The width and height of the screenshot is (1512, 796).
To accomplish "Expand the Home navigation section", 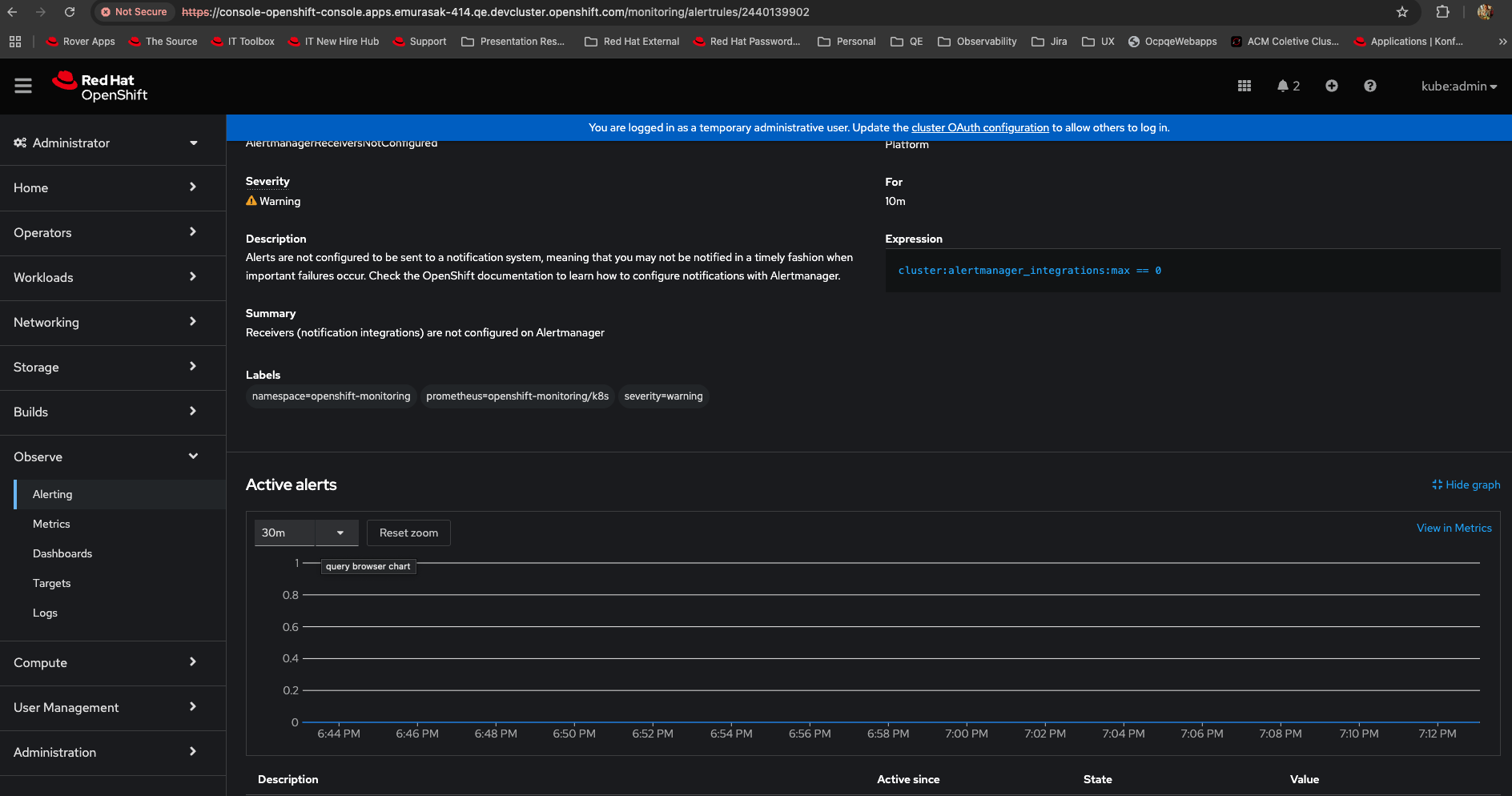I will [113, 188].
